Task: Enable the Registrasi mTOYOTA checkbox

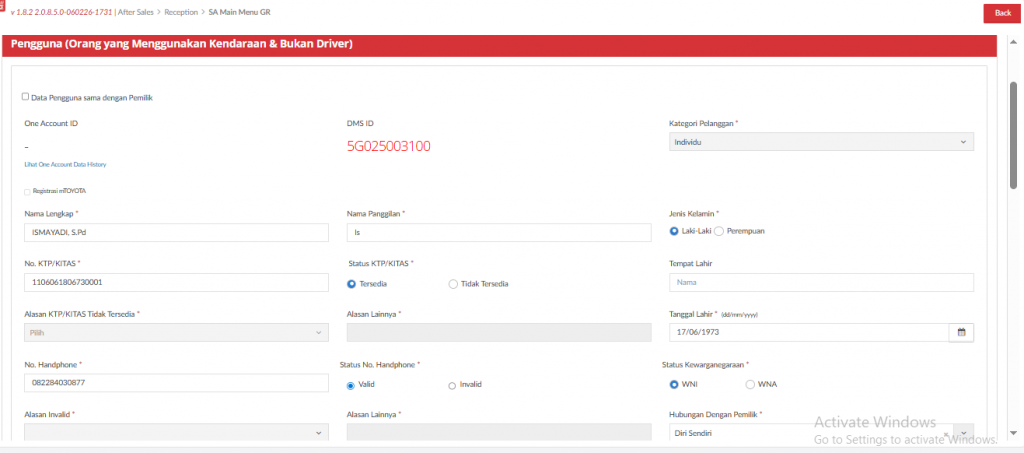Action: point(26,190)
